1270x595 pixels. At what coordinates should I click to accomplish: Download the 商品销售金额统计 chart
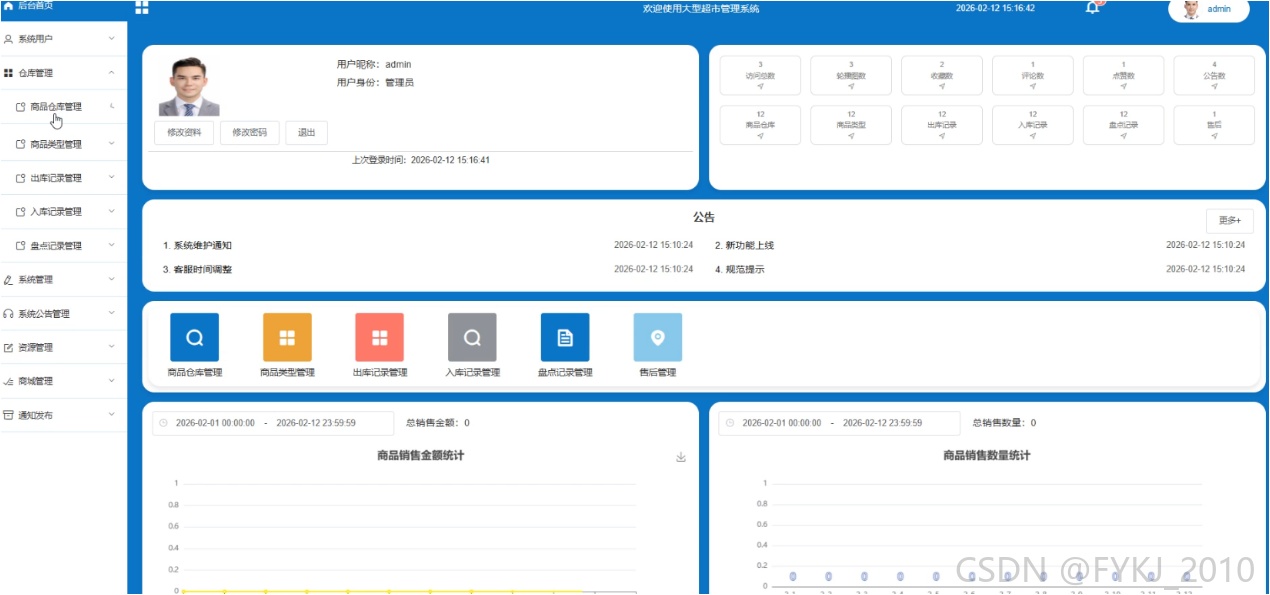tap(681, 457)
